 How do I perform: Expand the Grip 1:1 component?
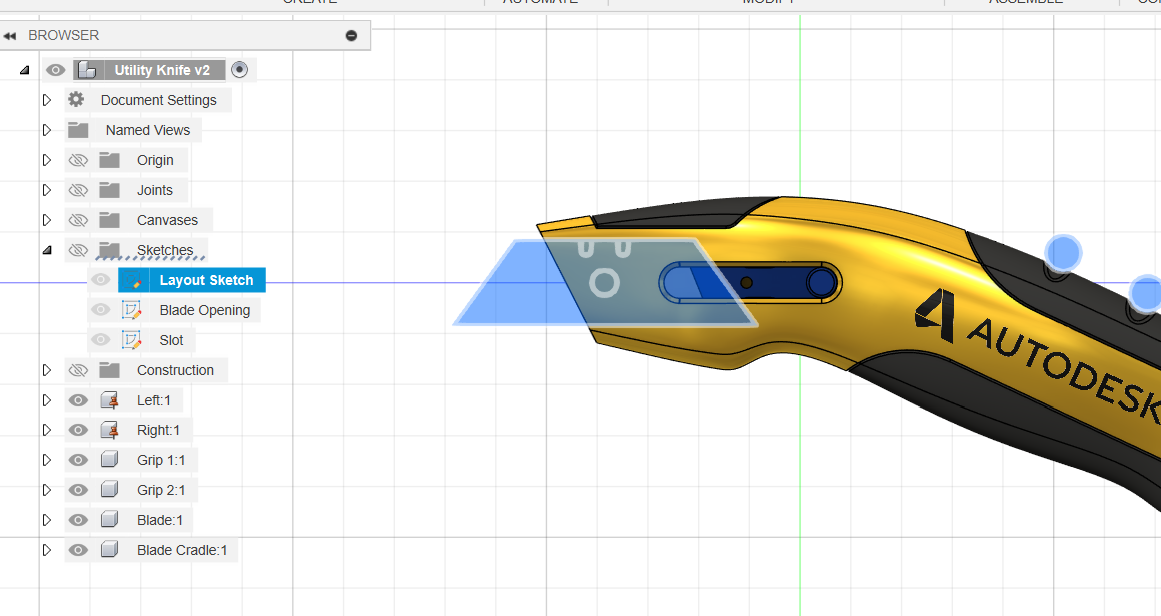tap(47, 461)
